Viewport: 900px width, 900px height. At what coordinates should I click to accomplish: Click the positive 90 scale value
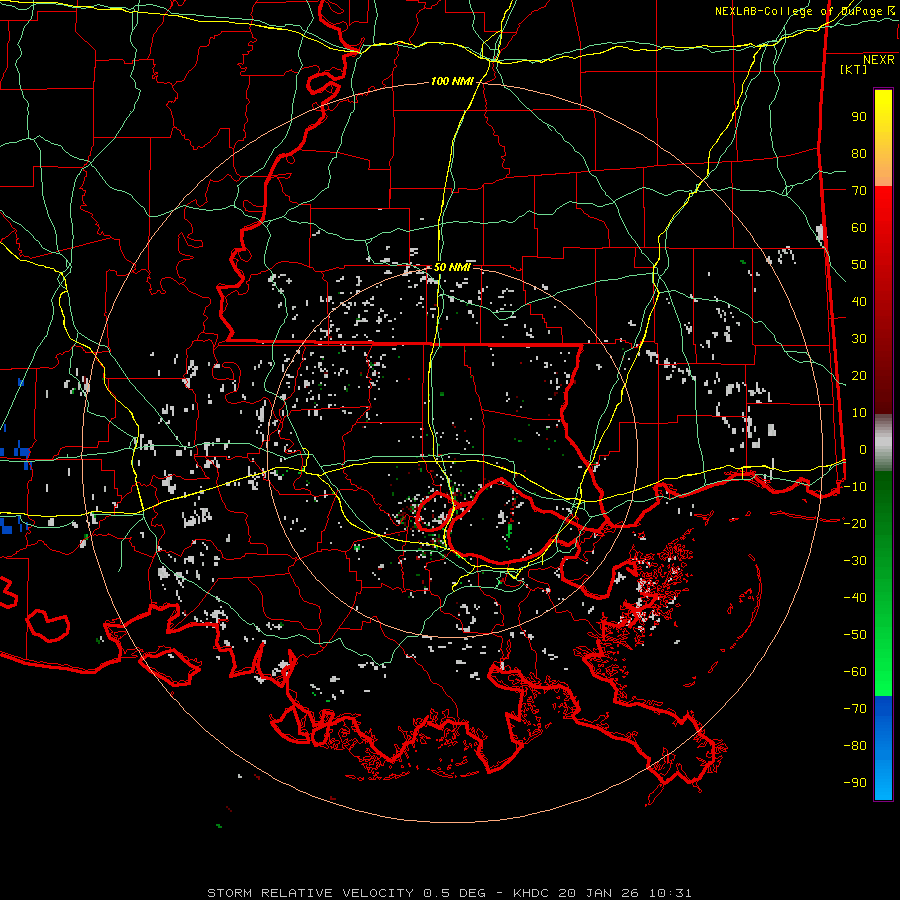pos(859,117)
